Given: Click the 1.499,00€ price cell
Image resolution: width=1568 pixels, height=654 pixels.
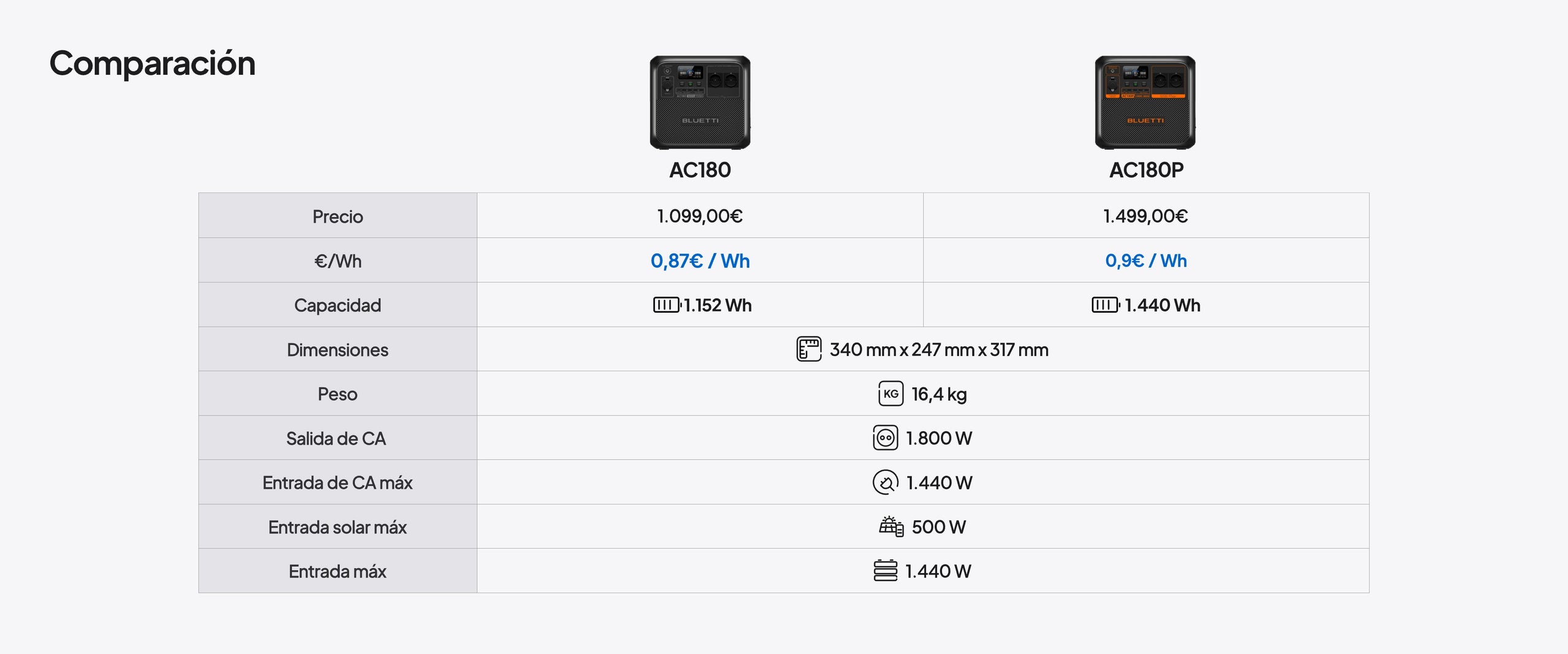Looking at the screenshot, I should pyautogui.click(x=1145, y=216).
